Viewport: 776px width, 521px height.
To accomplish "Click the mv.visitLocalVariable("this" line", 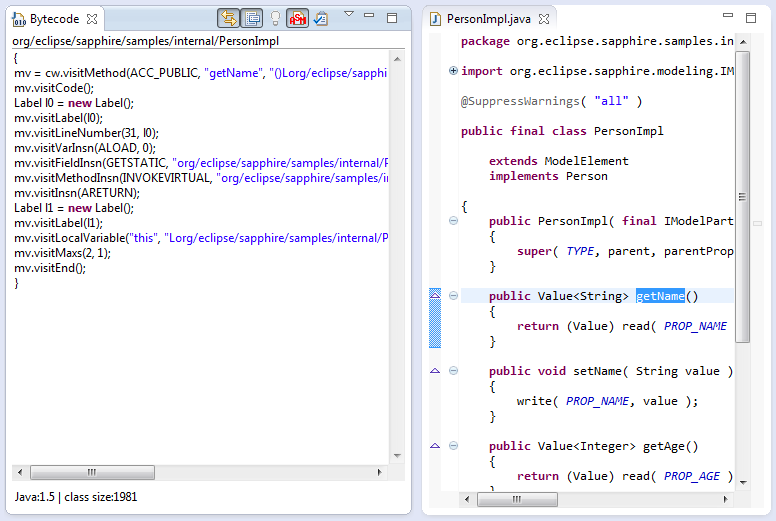I will (x=201, y=238).
